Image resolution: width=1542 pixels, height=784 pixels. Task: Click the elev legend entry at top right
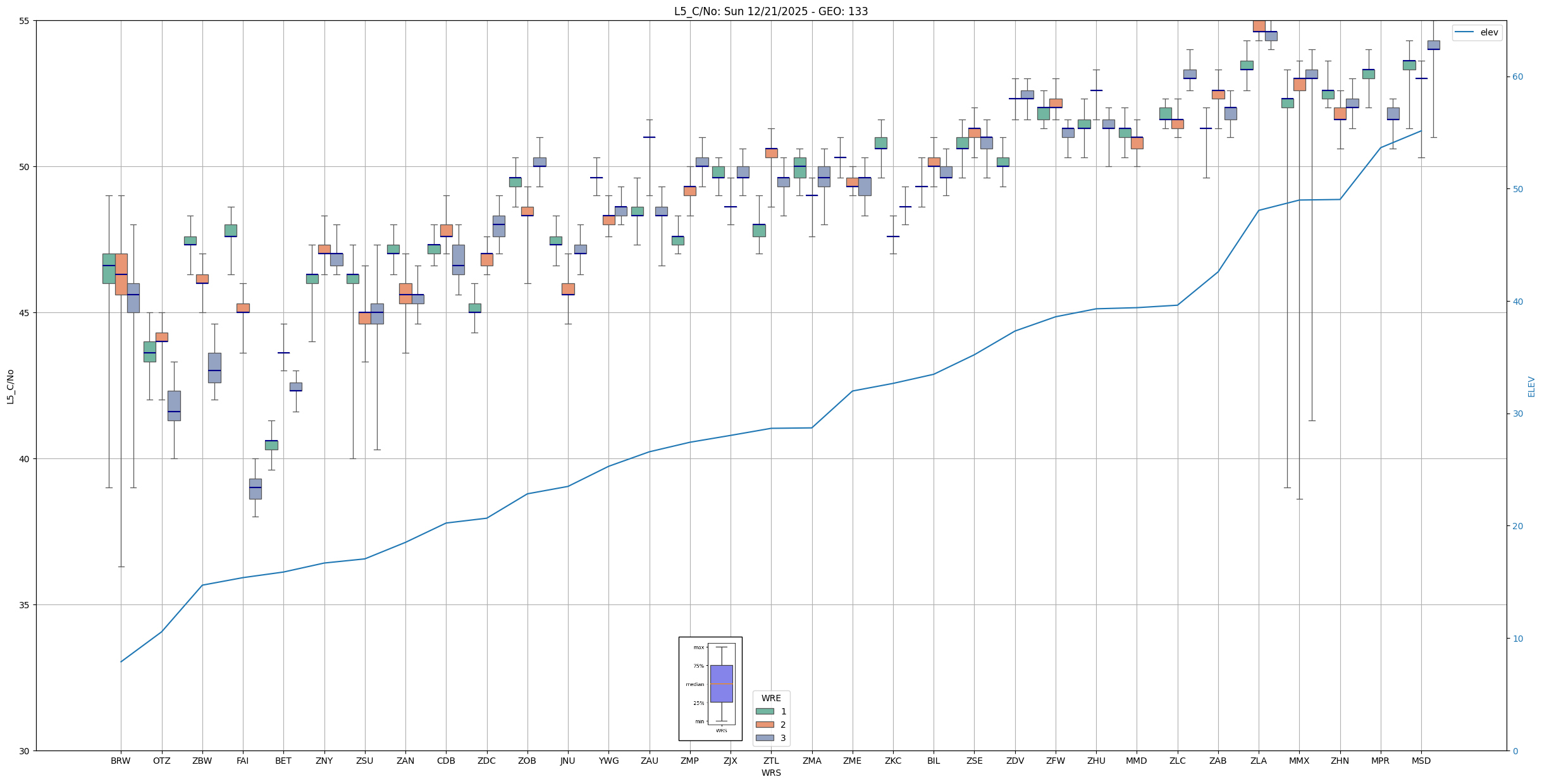pyautogui.click(x=1488, y=32)
